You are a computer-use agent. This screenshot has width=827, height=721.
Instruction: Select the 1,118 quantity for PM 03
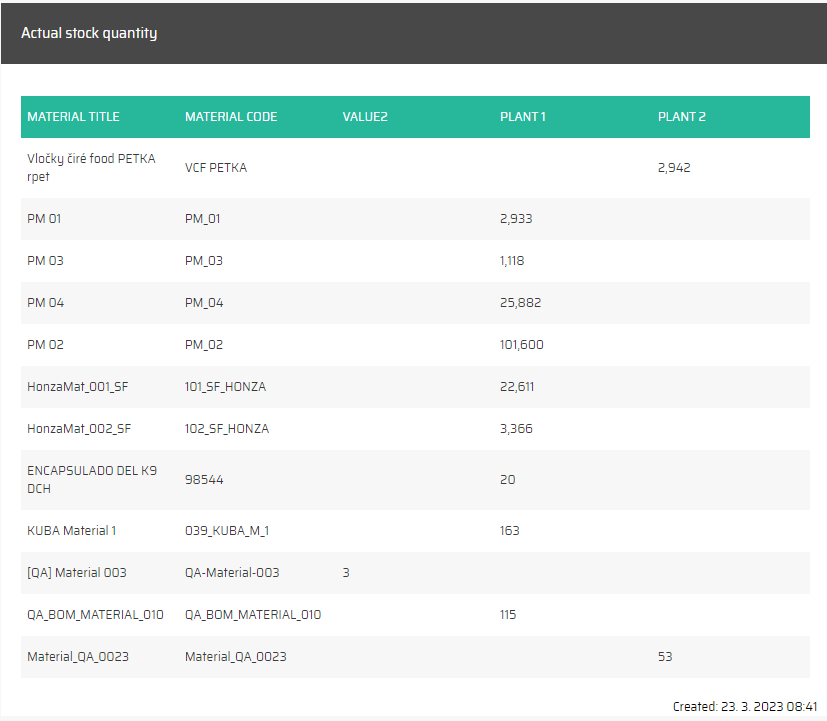pyautogui.click(x=512, y=261)
